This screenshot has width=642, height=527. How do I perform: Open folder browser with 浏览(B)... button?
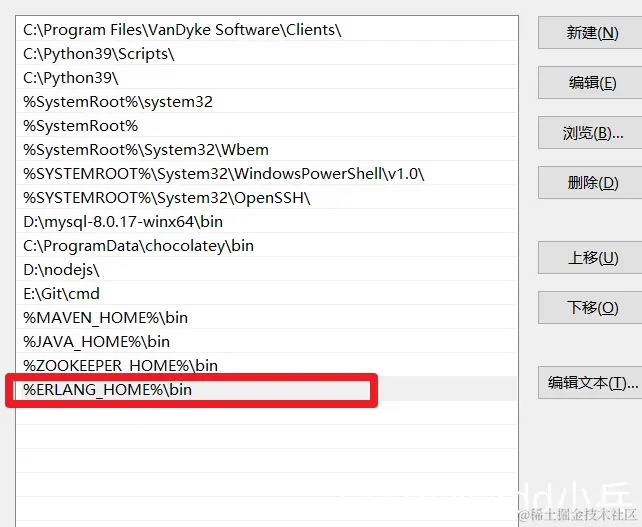(590, 133)
